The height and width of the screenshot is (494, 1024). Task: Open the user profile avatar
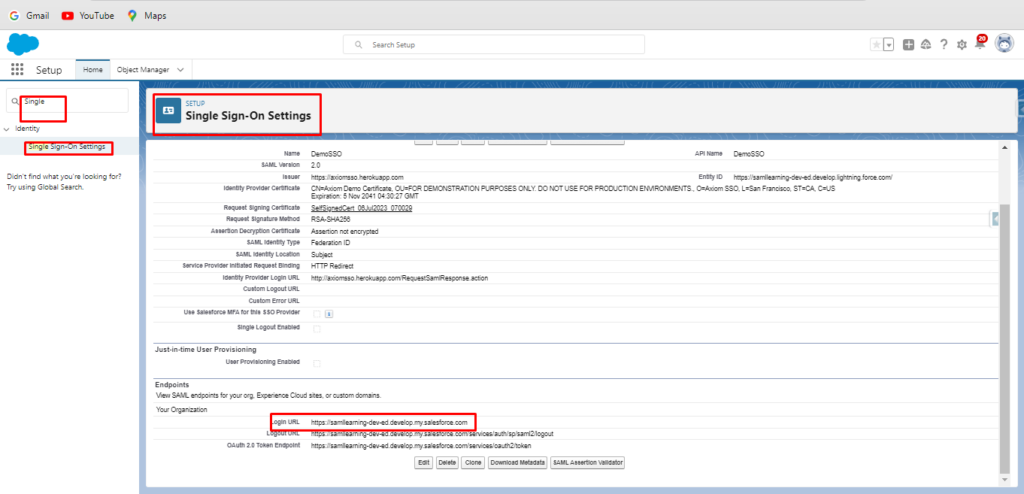coord(1004,44)
